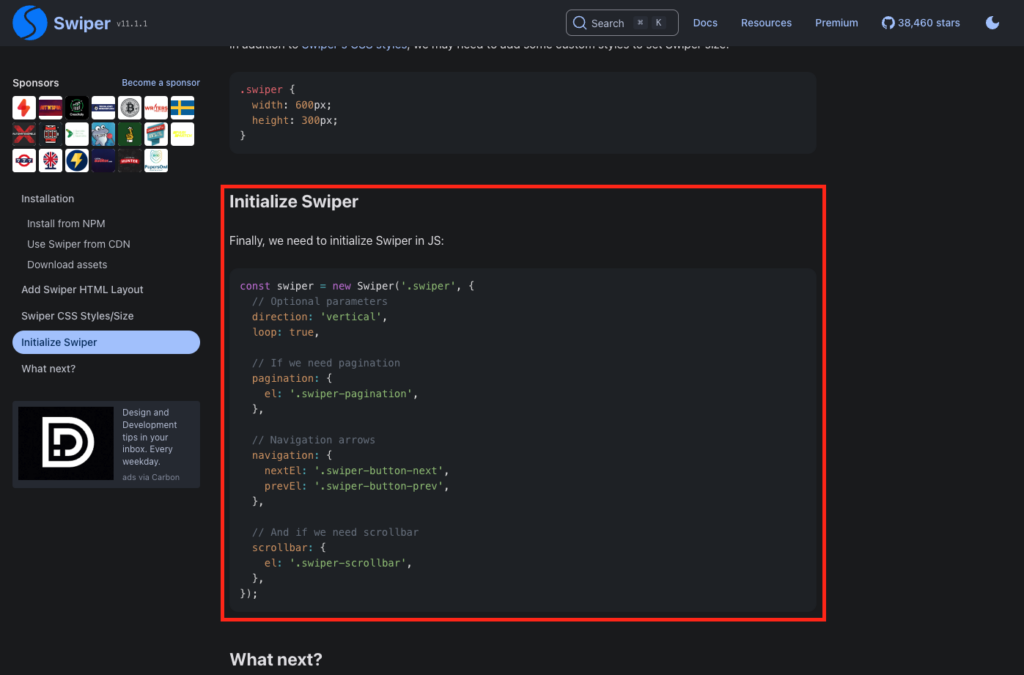This screenshot has height=675, width=1024.
Task: Click the Bitcoin coin sponsor icon
Action: click(129, 108)
